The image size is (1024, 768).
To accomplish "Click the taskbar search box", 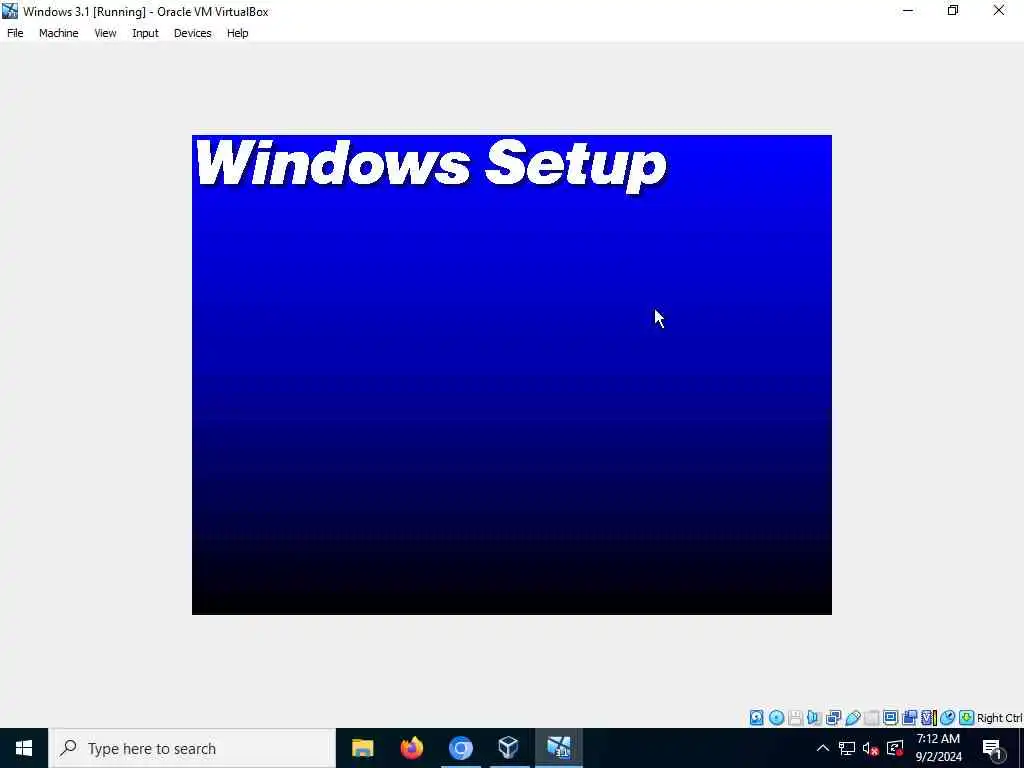I will pos(192,748).
